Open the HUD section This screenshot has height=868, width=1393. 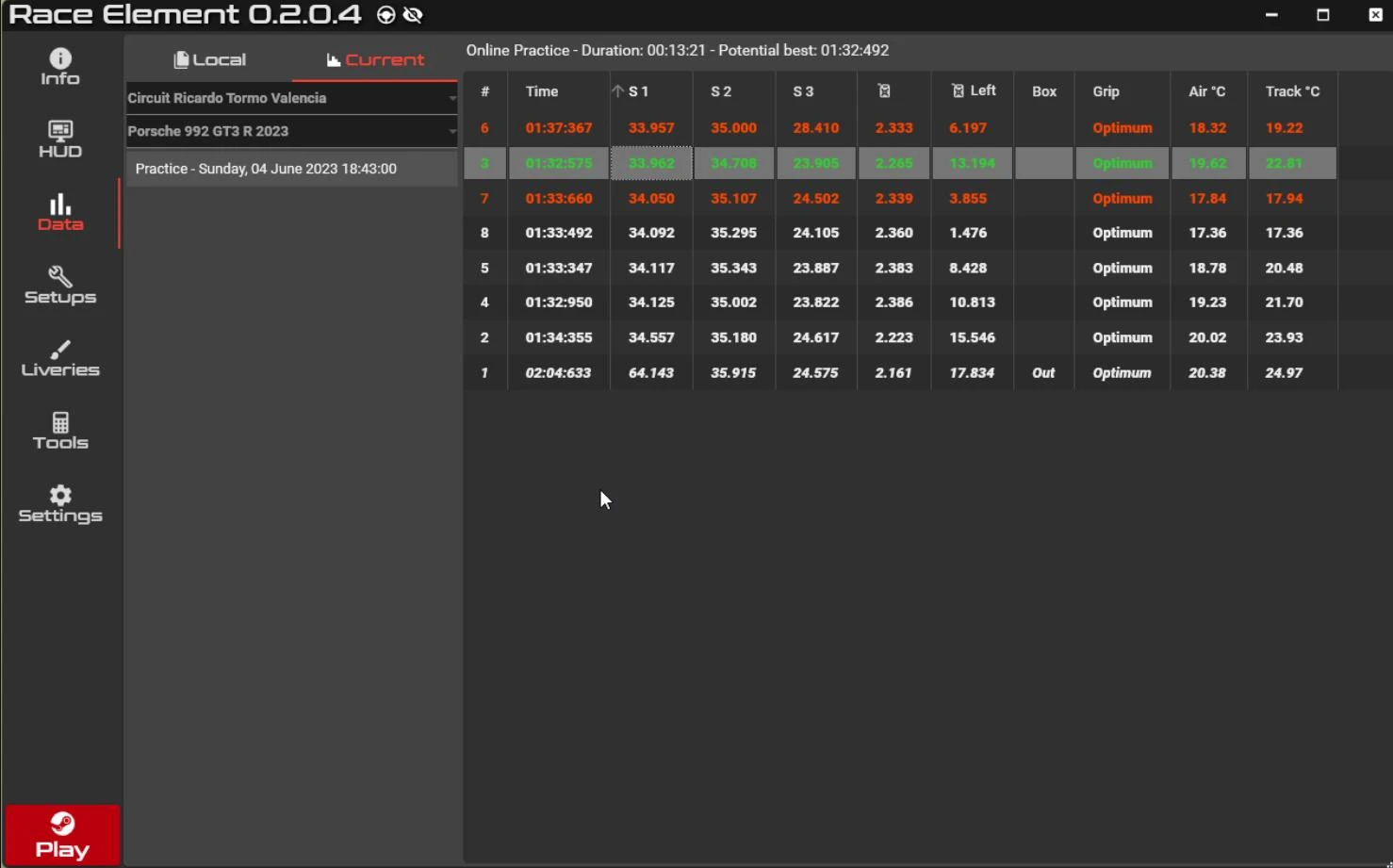click(x=59, y=139)
